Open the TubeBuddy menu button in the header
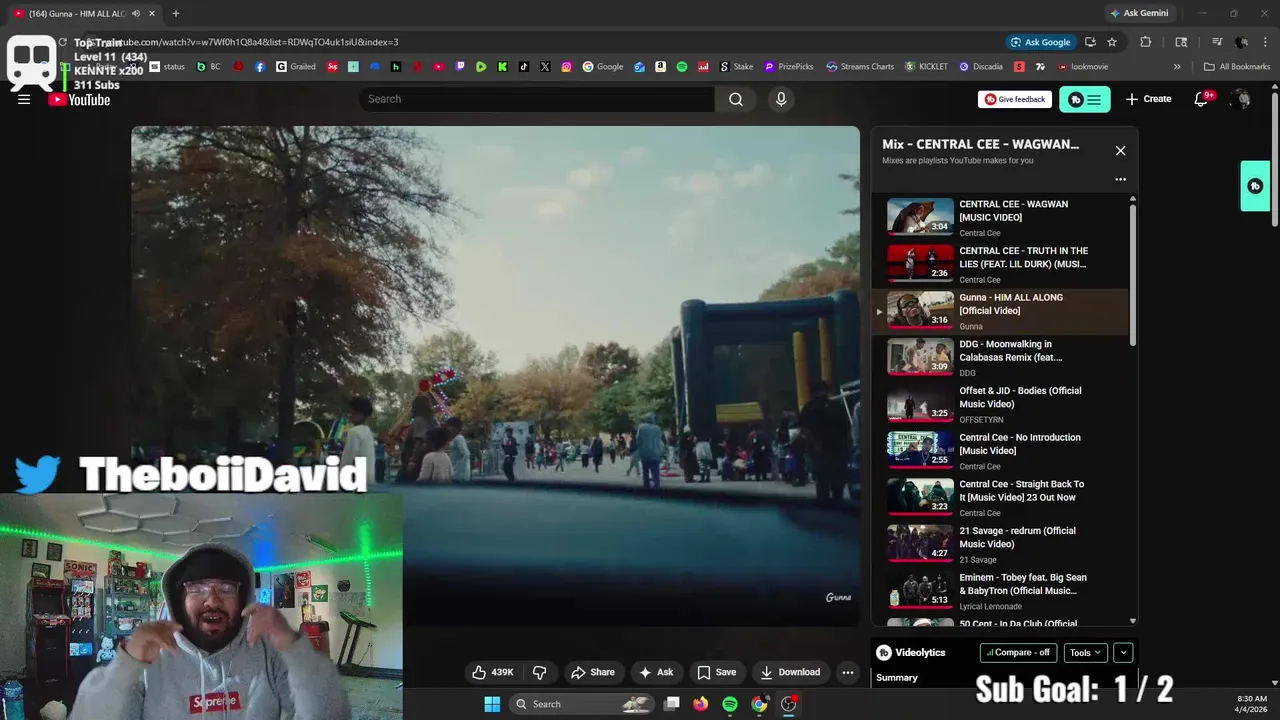Viewport: 1280px width, 720px height. coord(1085,99)
